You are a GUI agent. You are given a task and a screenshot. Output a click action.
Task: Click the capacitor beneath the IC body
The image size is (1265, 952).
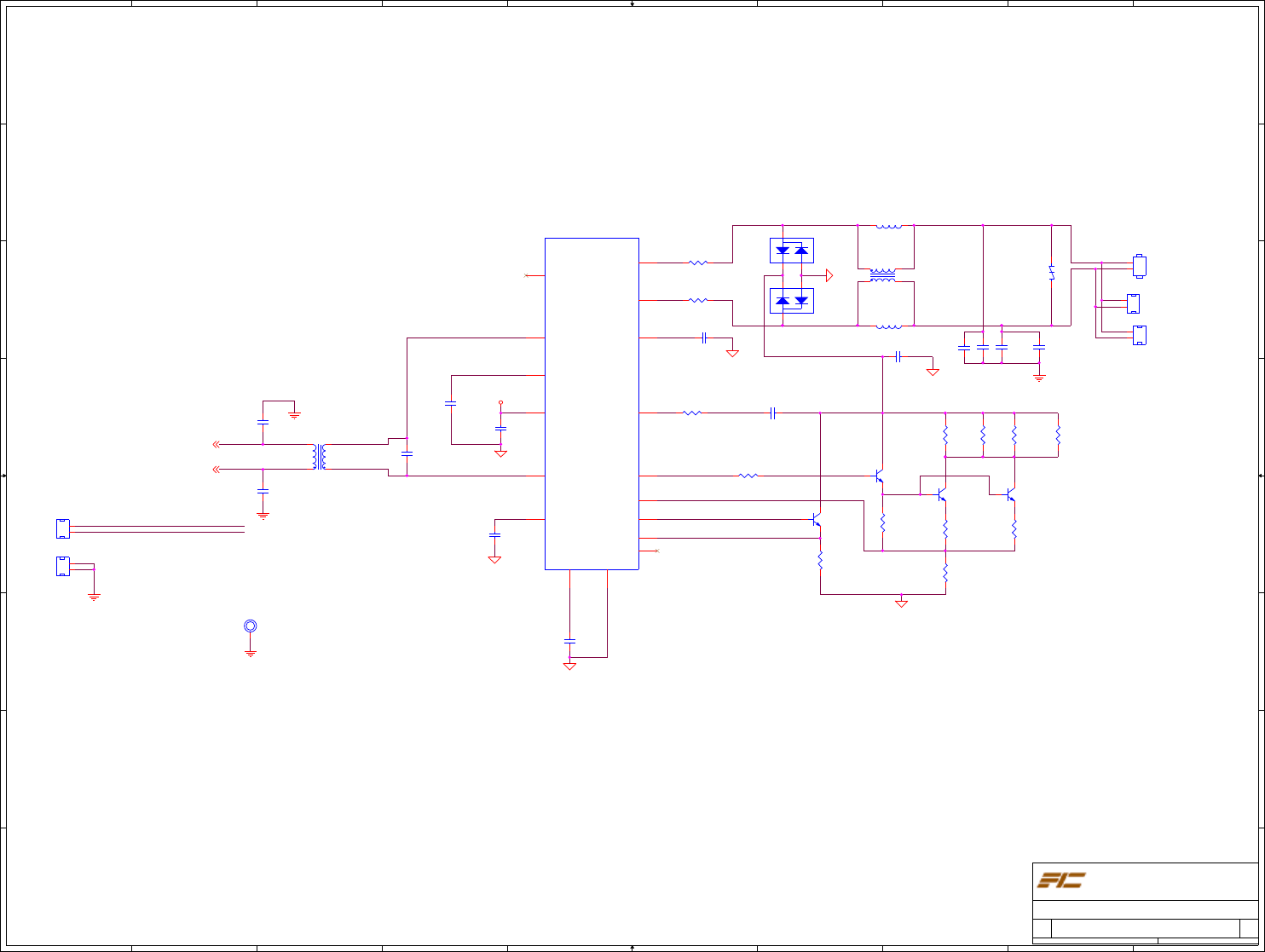click(x=569, y=640)
